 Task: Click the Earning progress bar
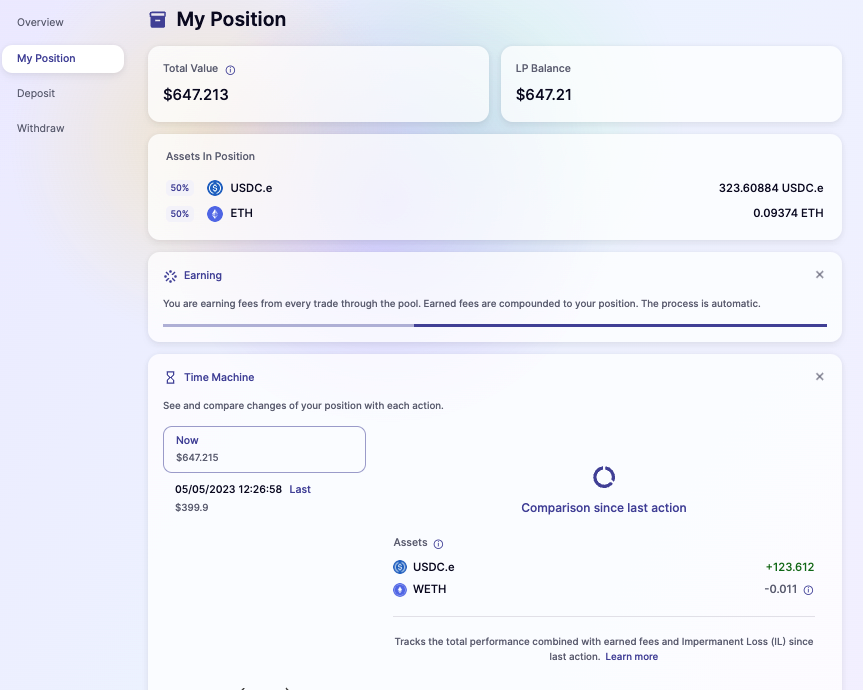pos(494,325)
